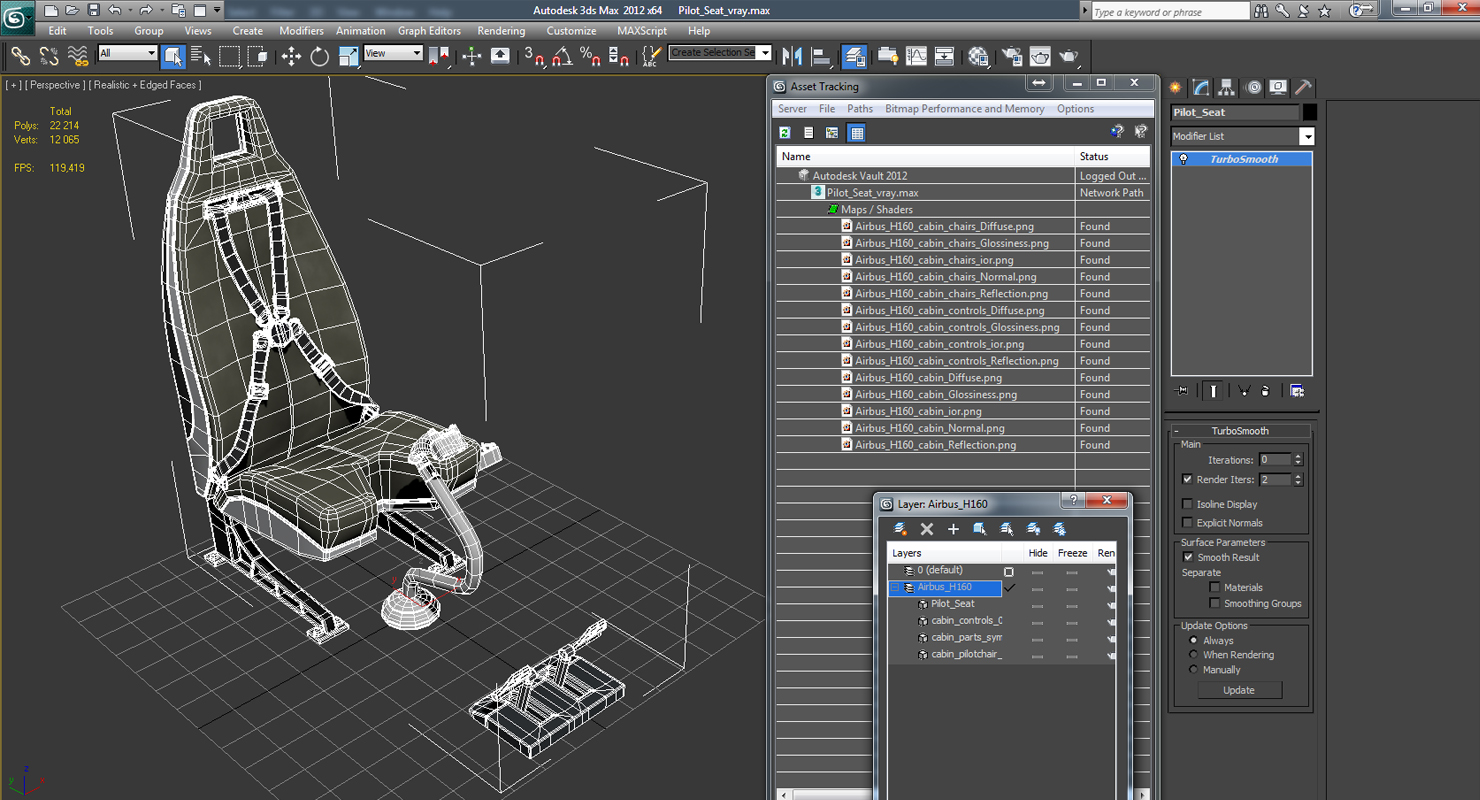Image resolution: width=1480 pixels, height=800 pixels.
Task: Toggle Smooth Result checkbox
Action: (1188, 557)
